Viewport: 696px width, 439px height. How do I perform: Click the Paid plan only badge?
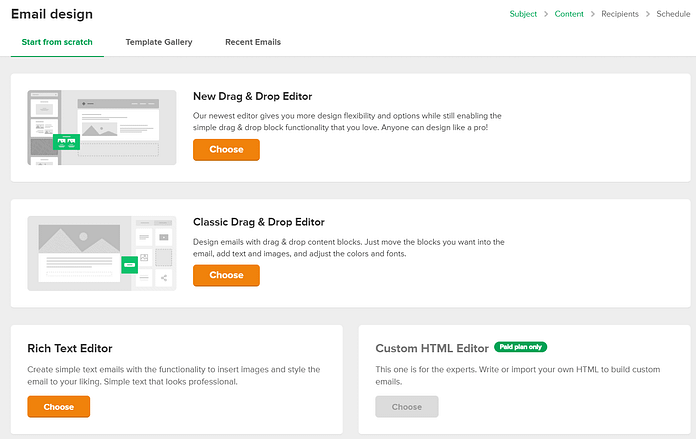(520, 347)
